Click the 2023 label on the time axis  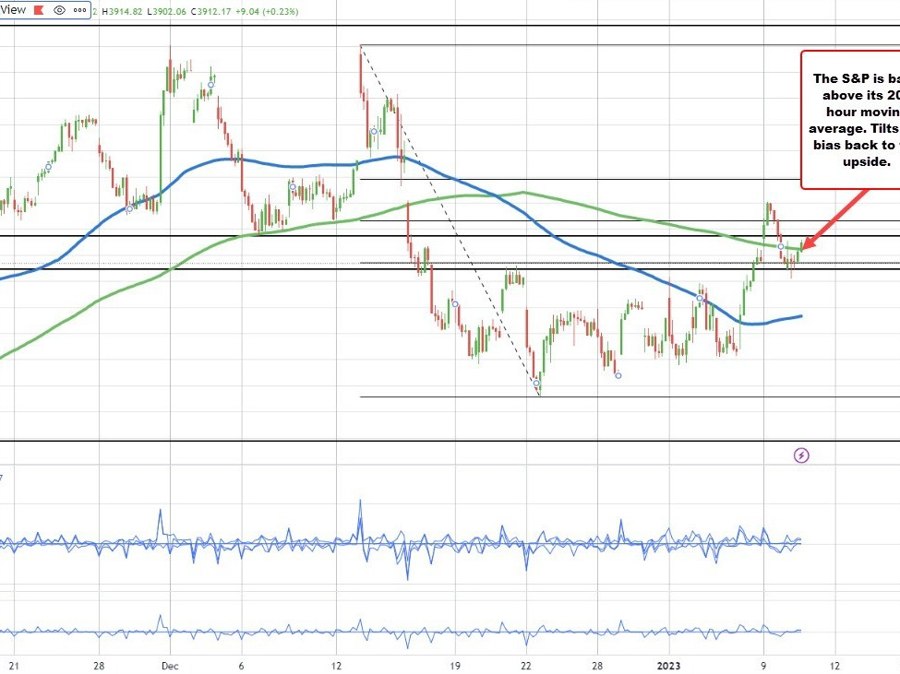(x=668, y=663)
